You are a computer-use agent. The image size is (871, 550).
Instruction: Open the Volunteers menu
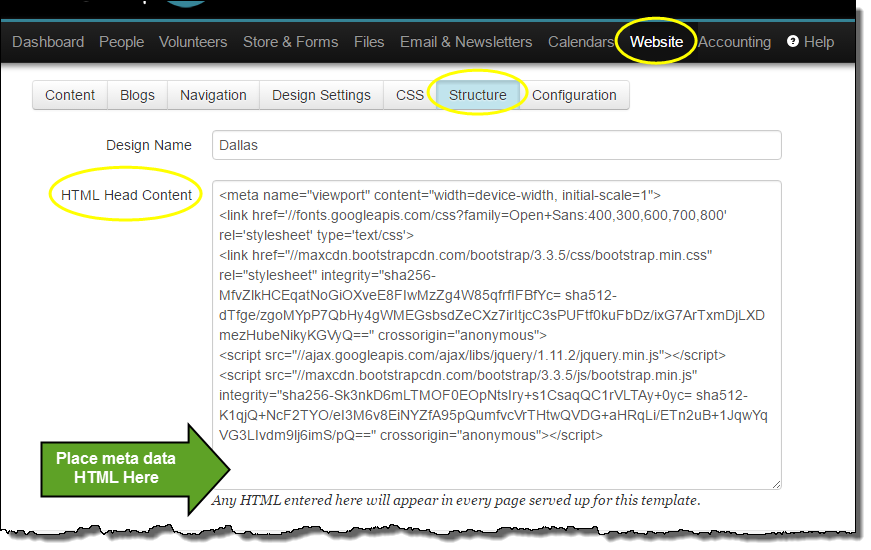193,42
